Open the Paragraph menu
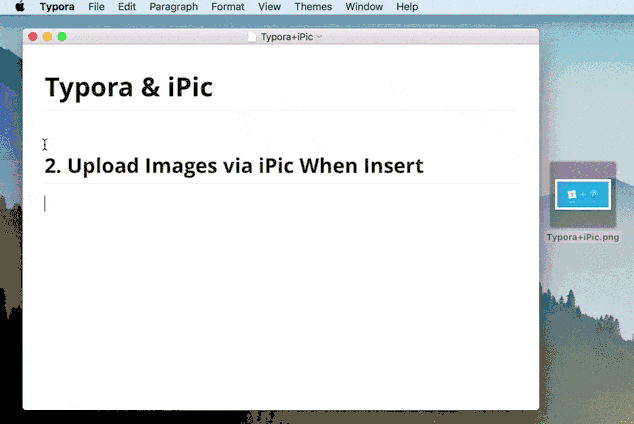634x424 pixels. pyautogui.click(x=173, y=7)
